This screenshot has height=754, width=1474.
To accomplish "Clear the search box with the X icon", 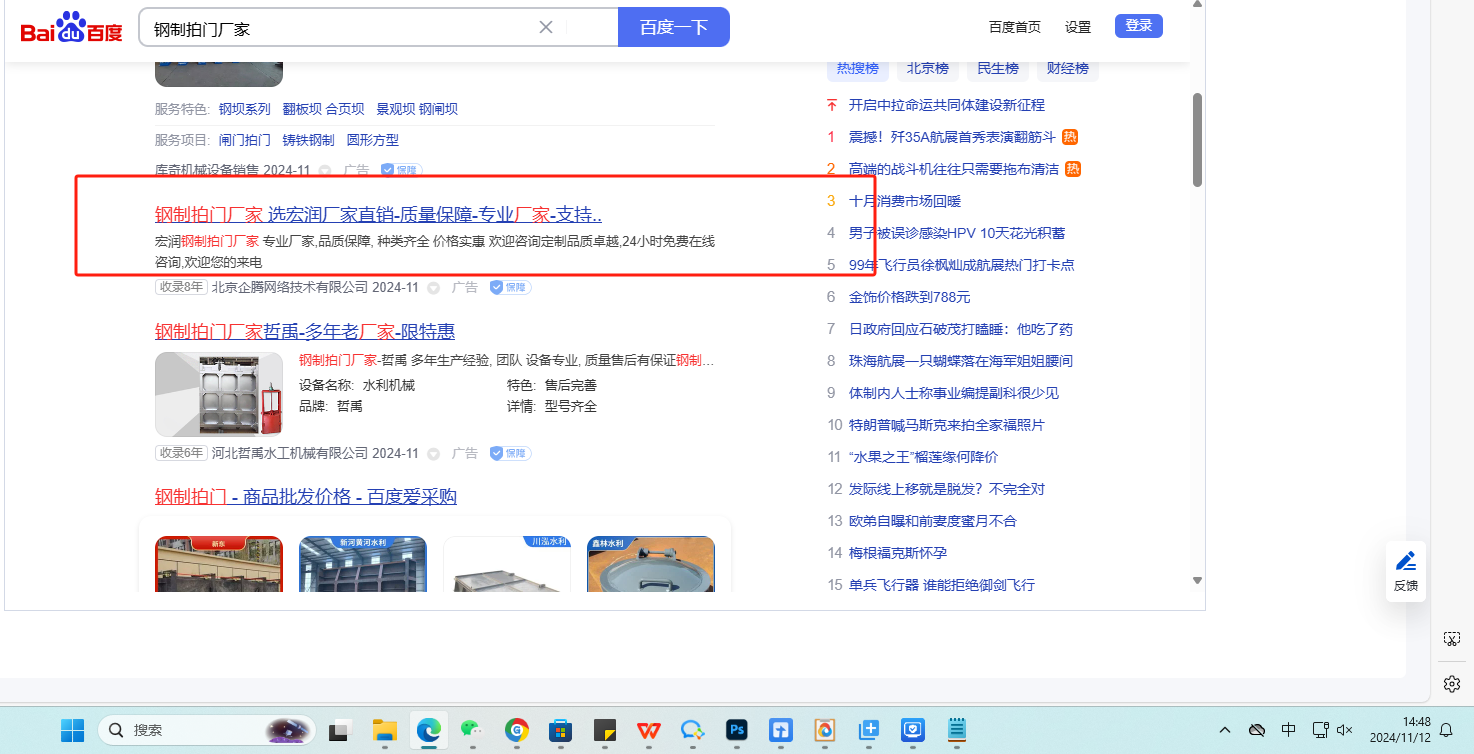I will pos(546,27).
